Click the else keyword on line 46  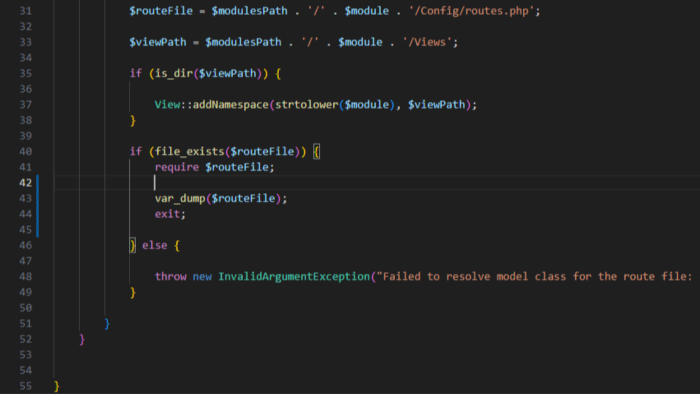(x=154, y=245)
